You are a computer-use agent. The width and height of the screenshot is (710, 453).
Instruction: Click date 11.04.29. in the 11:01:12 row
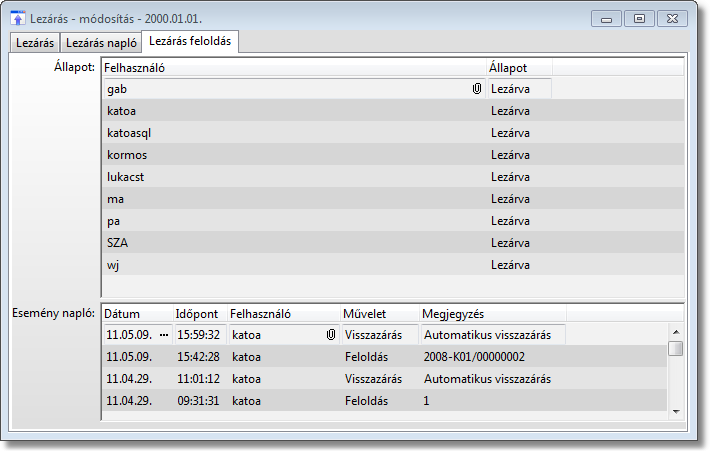[x=129, y=379]
